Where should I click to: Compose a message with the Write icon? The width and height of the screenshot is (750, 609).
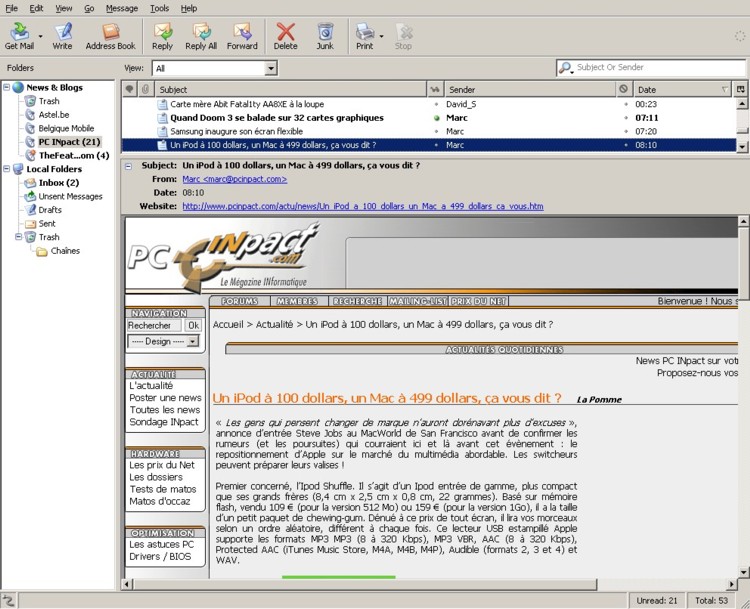click(62, 37)
